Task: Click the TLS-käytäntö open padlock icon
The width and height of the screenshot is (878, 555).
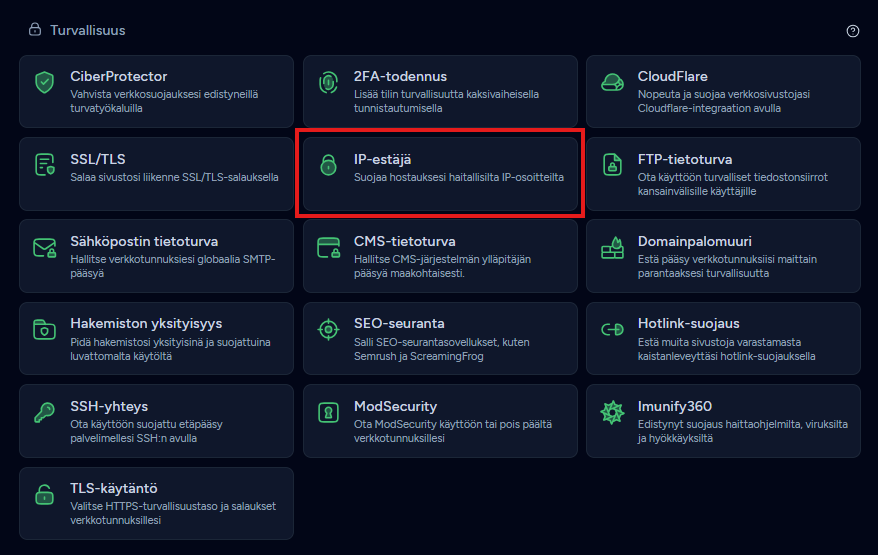Action: click(44, 495)
